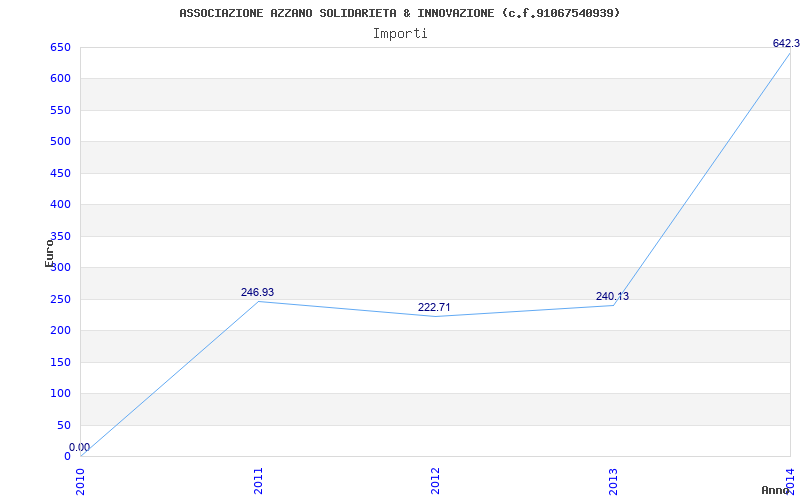Click the 50 y-axis tick label
This screenshot has width=800, height=500.
64,426
